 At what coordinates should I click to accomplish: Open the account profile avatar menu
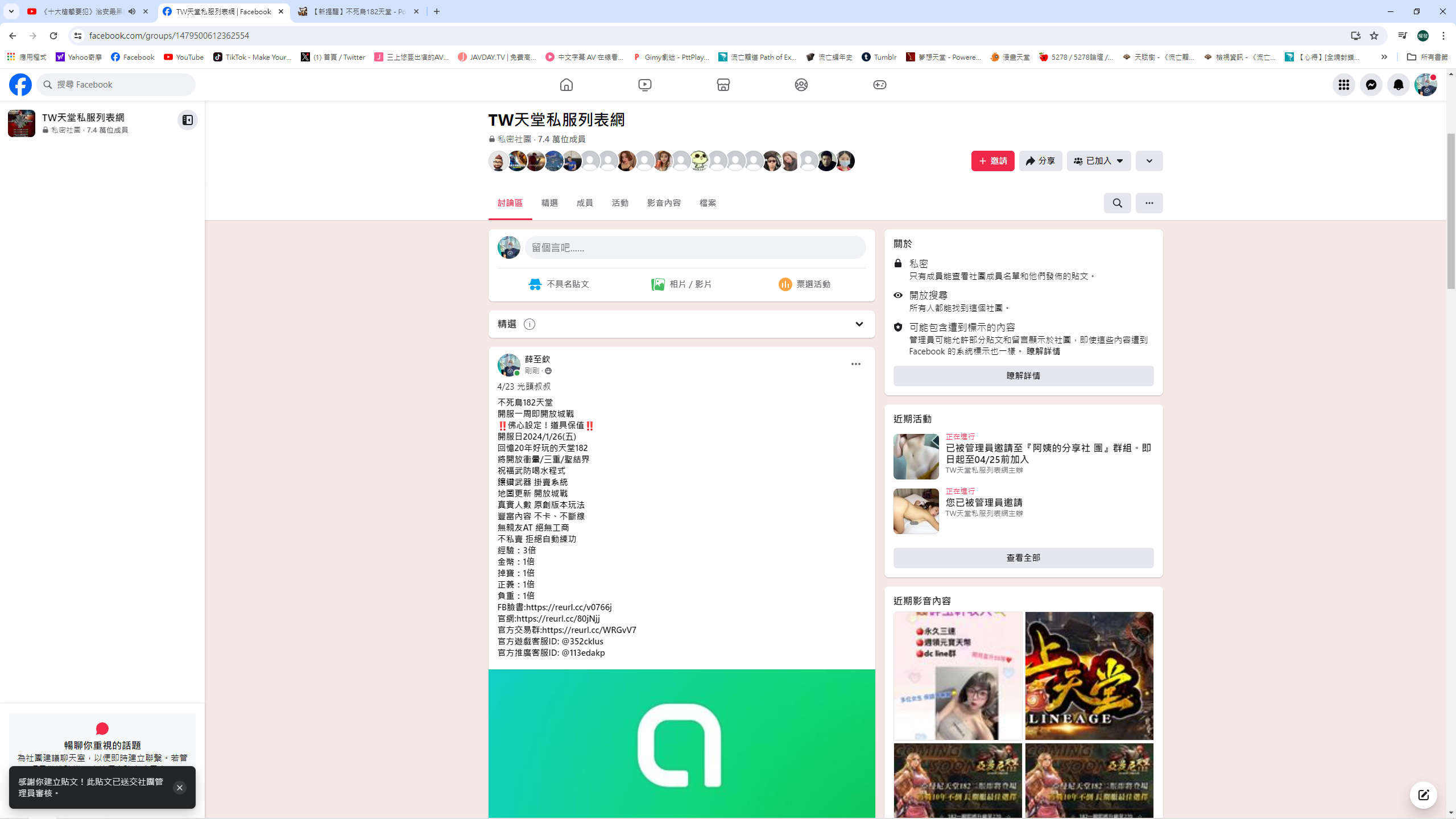coord(1426,85)
